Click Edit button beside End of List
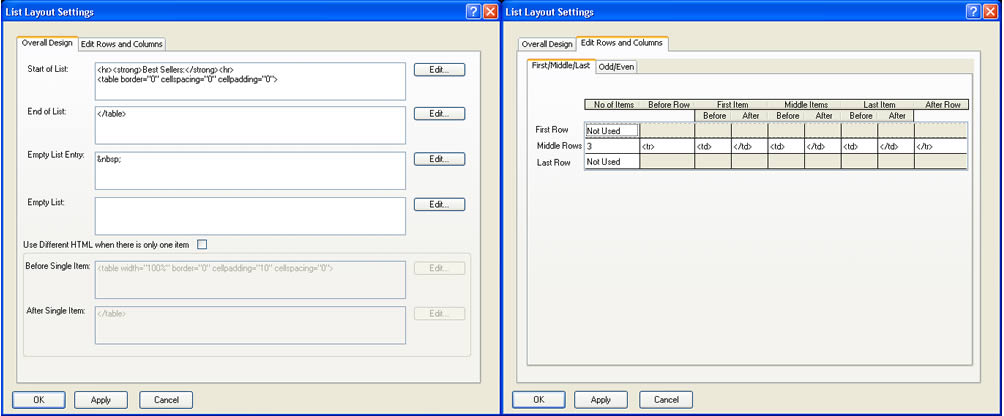The height and width of the screenshot is (416, 1004). coord(439,114)
